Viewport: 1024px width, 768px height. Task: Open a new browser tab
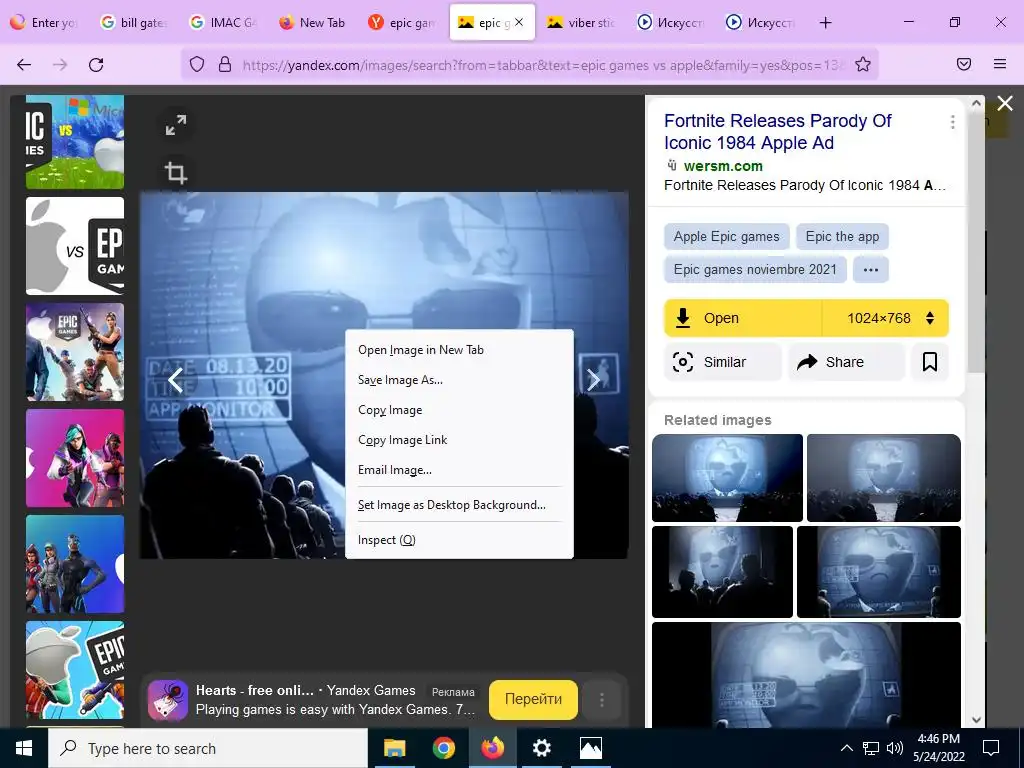point(825,23)
